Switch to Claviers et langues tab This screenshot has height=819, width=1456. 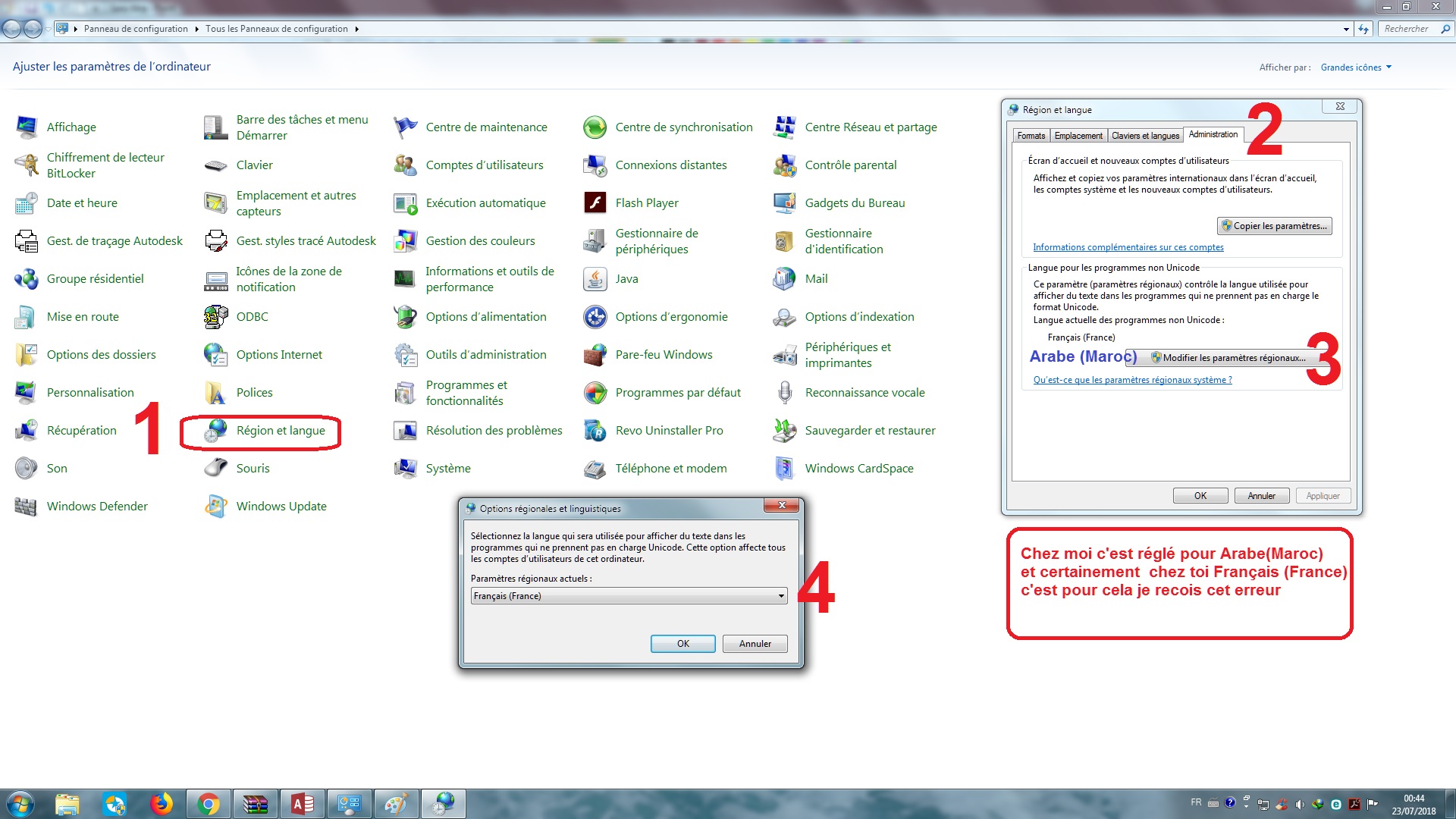pyautogui.click(x=1143, y=134)
